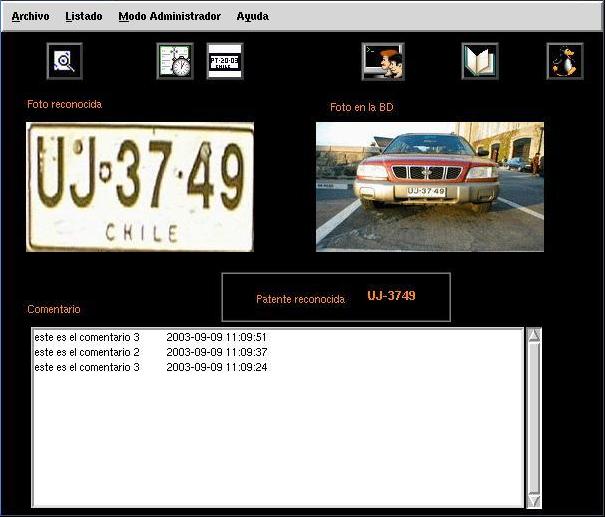Click the 'Foto en la BD' label

(x=362, y=107)
